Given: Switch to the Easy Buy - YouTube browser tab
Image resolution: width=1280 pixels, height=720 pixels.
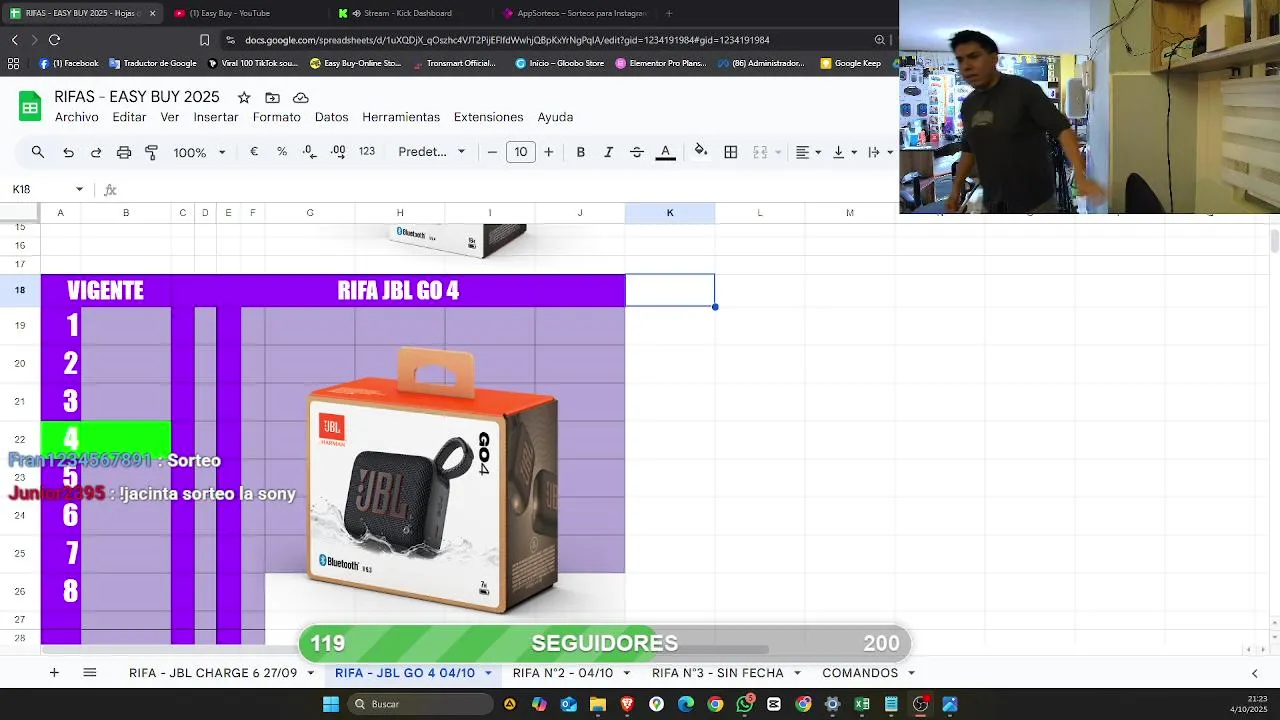Looking at the screenshot, I should [229, 13].
